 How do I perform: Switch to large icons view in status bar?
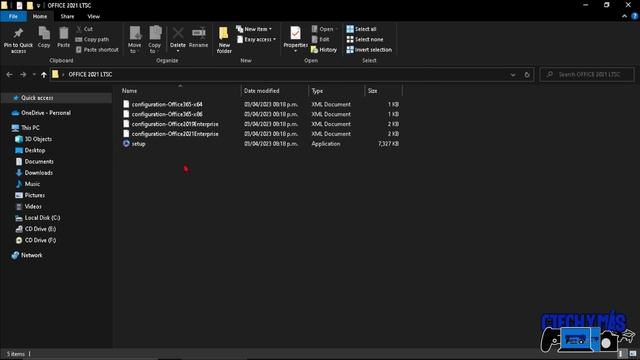(x=632, y=354)
